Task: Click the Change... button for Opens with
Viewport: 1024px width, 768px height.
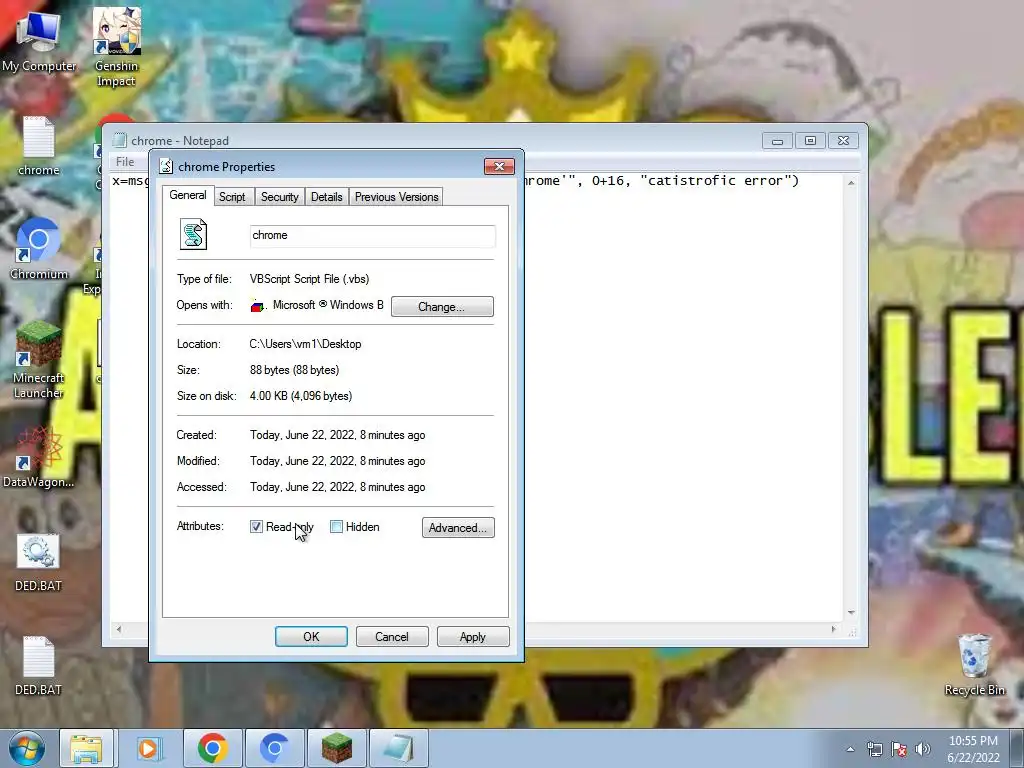Action: [x=442, y=306]
